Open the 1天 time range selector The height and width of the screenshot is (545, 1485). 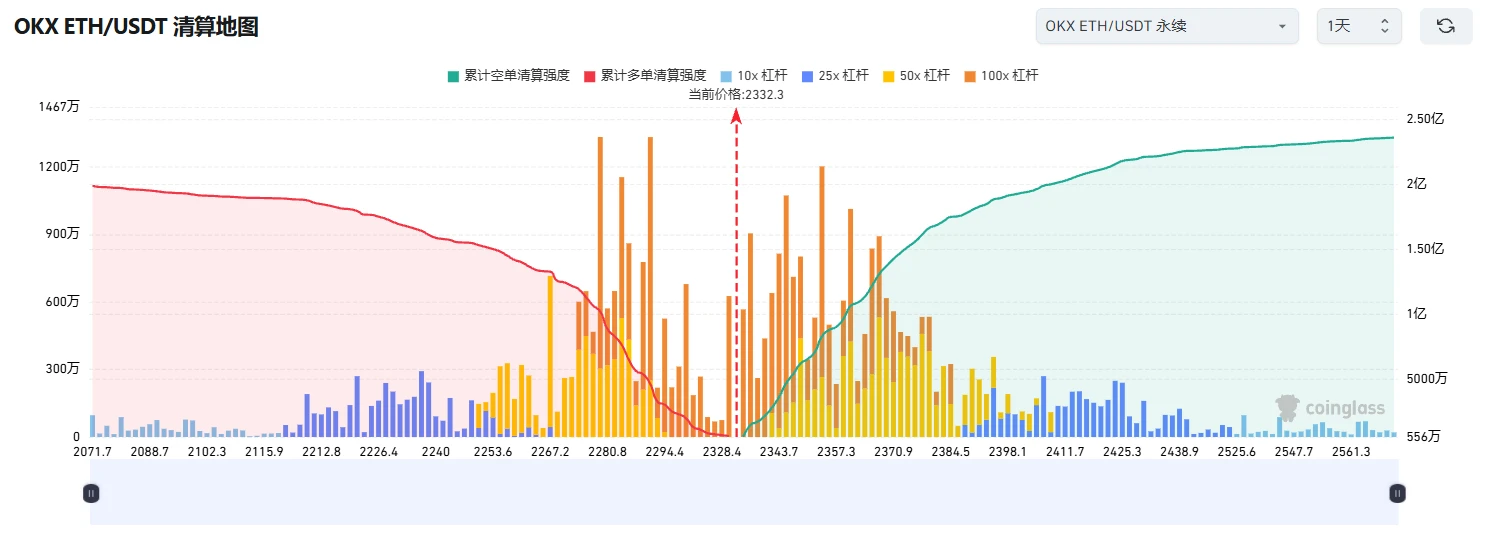pos(1359,26)
